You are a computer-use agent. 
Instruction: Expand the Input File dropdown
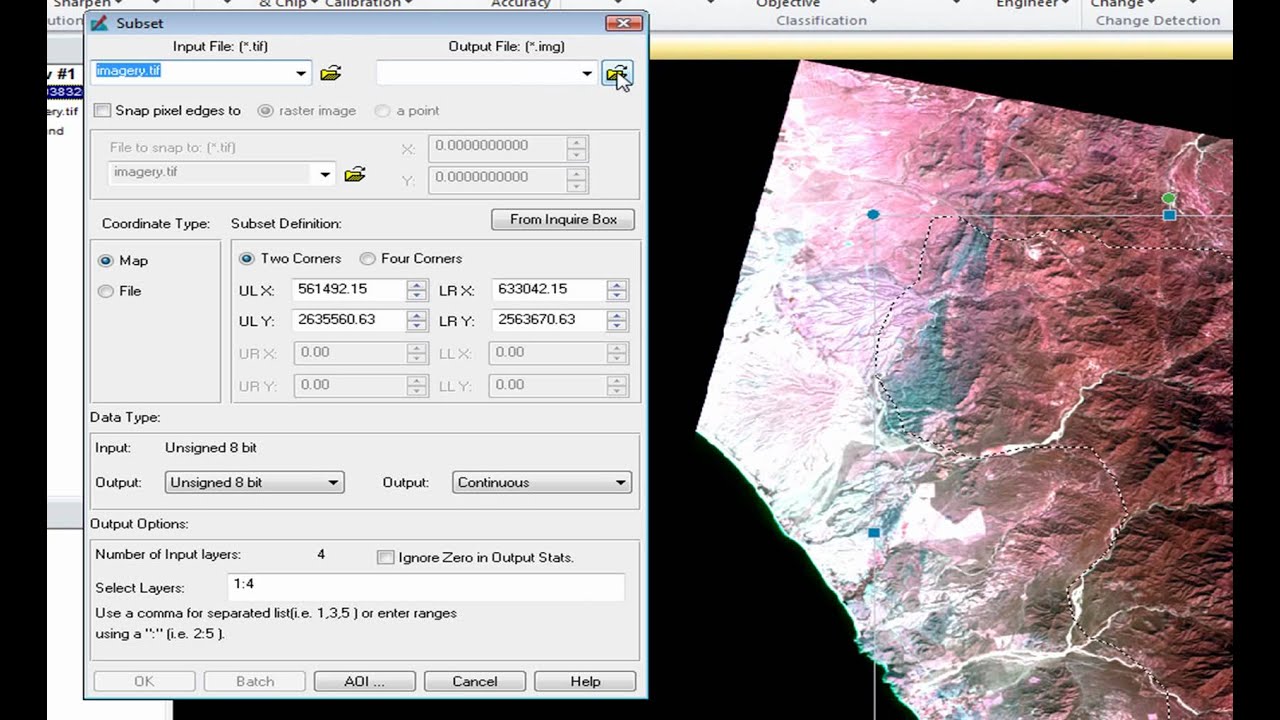pyautogui.click(x=301, y=73)
